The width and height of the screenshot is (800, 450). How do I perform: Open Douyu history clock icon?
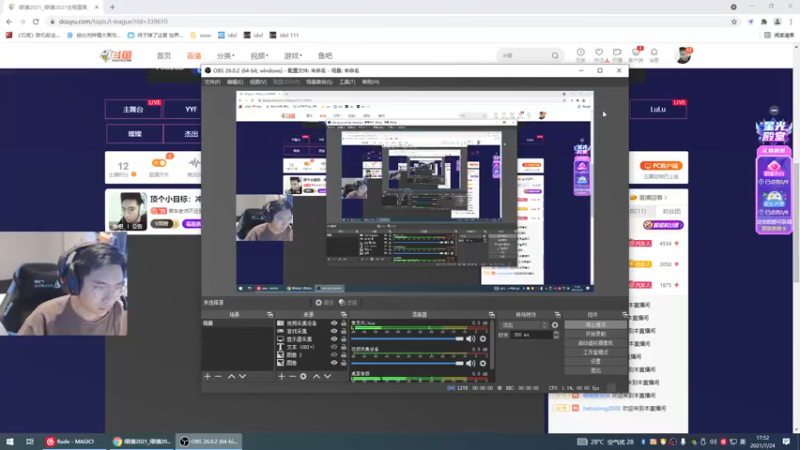click(x=581, y=55)
